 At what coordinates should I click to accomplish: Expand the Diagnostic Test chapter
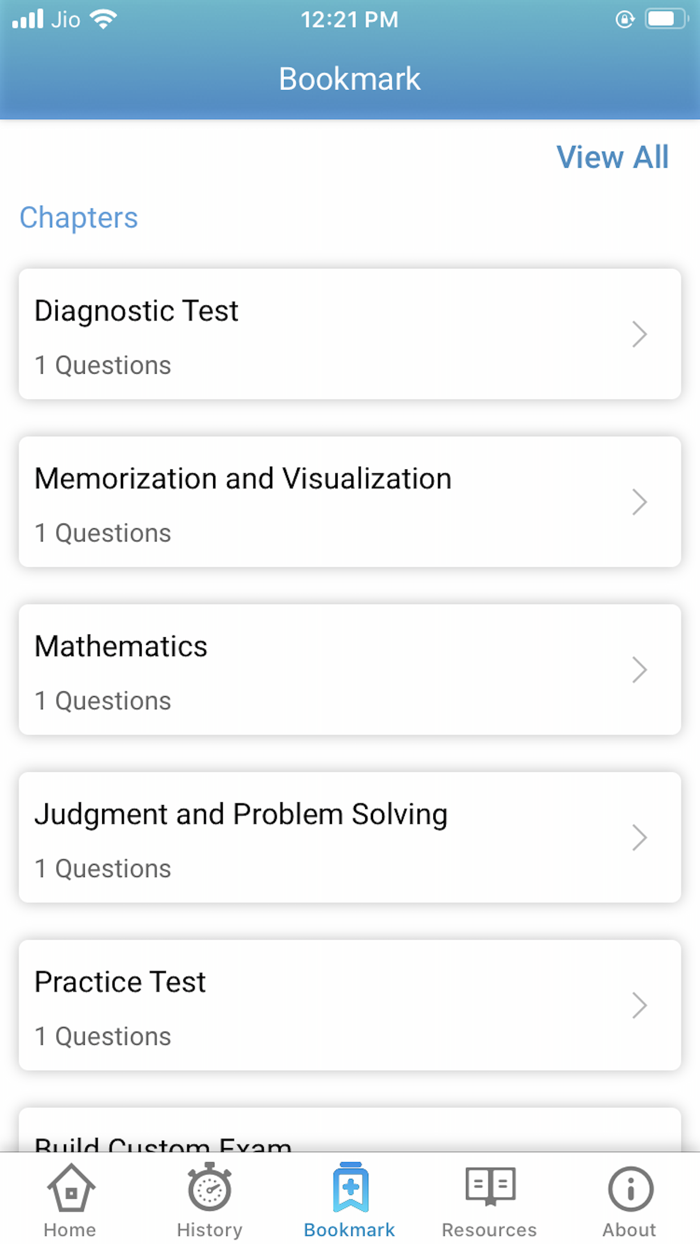pos(350,334)
